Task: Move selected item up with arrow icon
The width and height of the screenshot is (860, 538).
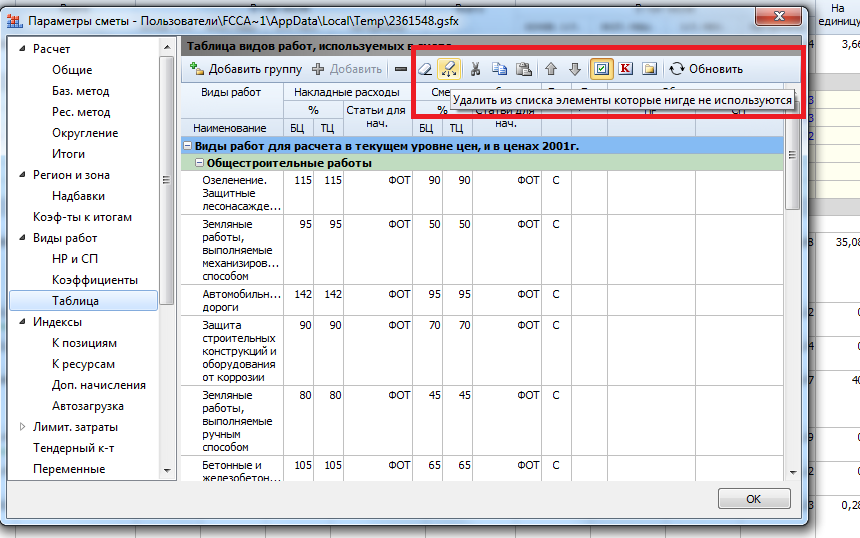Action: point(551,69)
